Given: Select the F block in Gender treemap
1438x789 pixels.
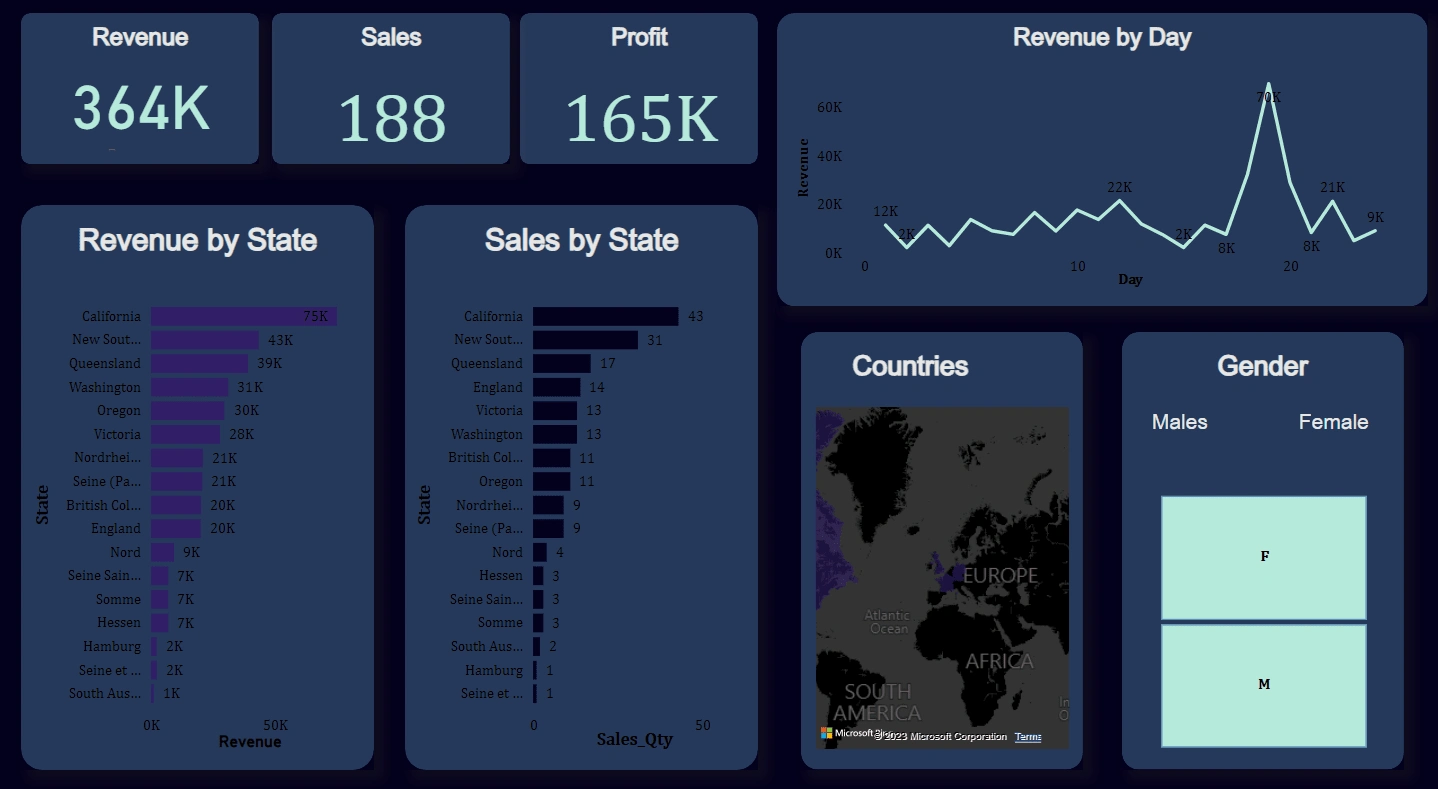Looking at the screenshot, I should click(x=1264, y=557).
